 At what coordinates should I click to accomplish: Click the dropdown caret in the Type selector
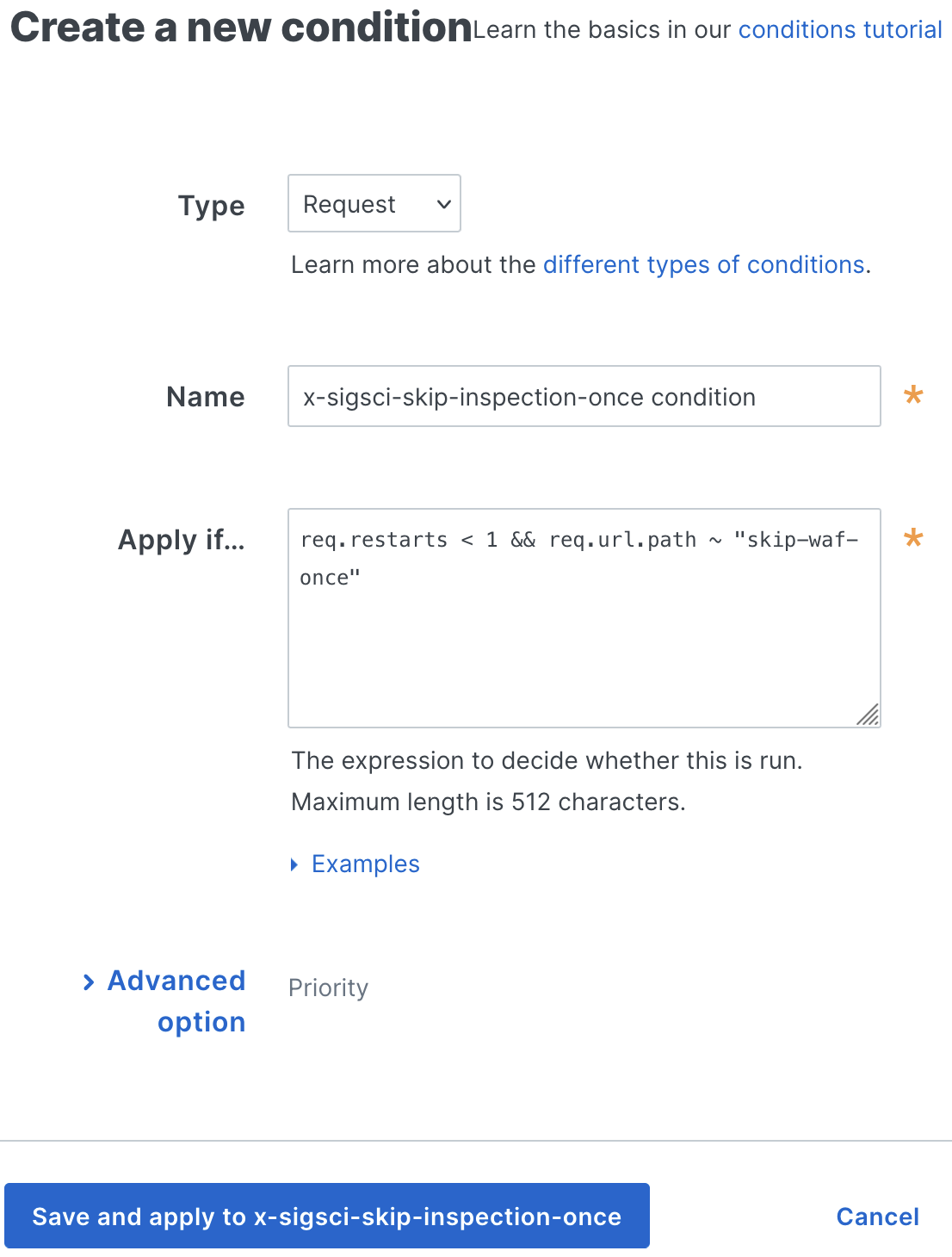[x=442, y=203]
